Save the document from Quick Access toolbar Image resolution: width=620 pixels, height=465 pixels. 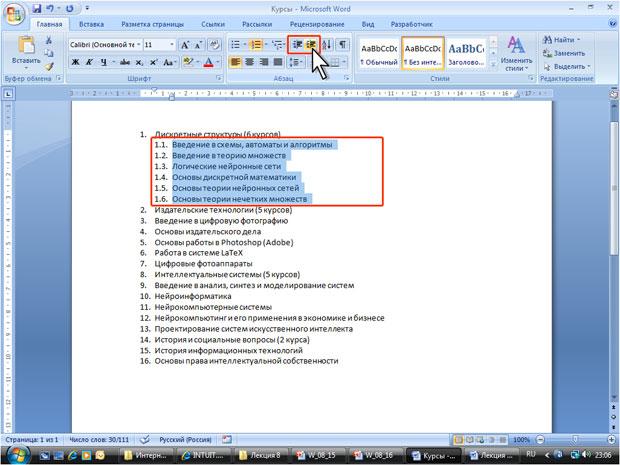(37, 8)
